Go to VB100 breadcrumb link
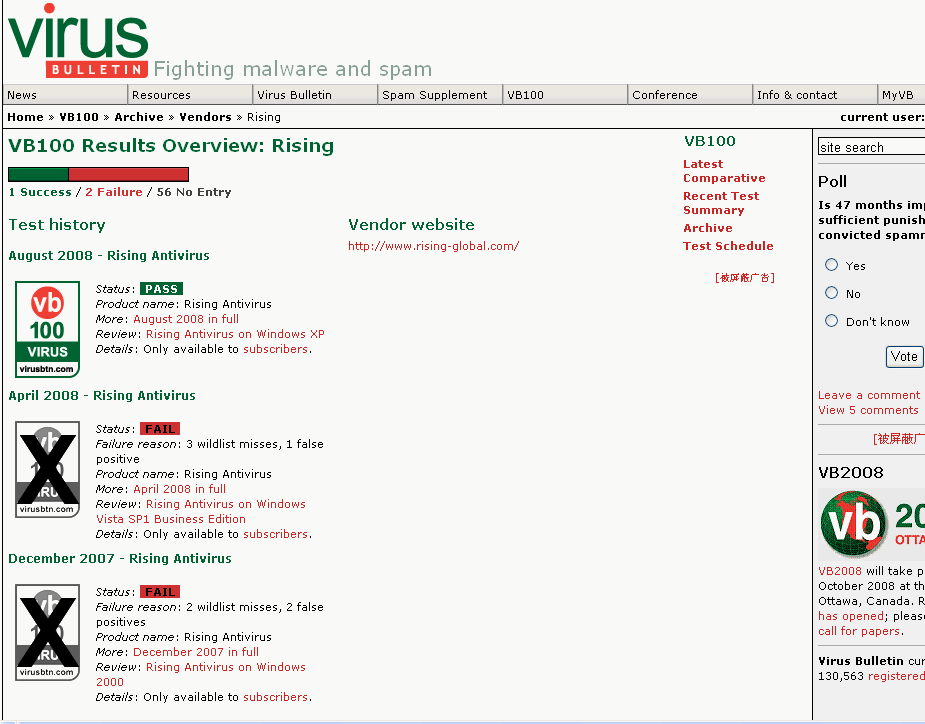This screenshot has height=724, width=925. point(79,117)
